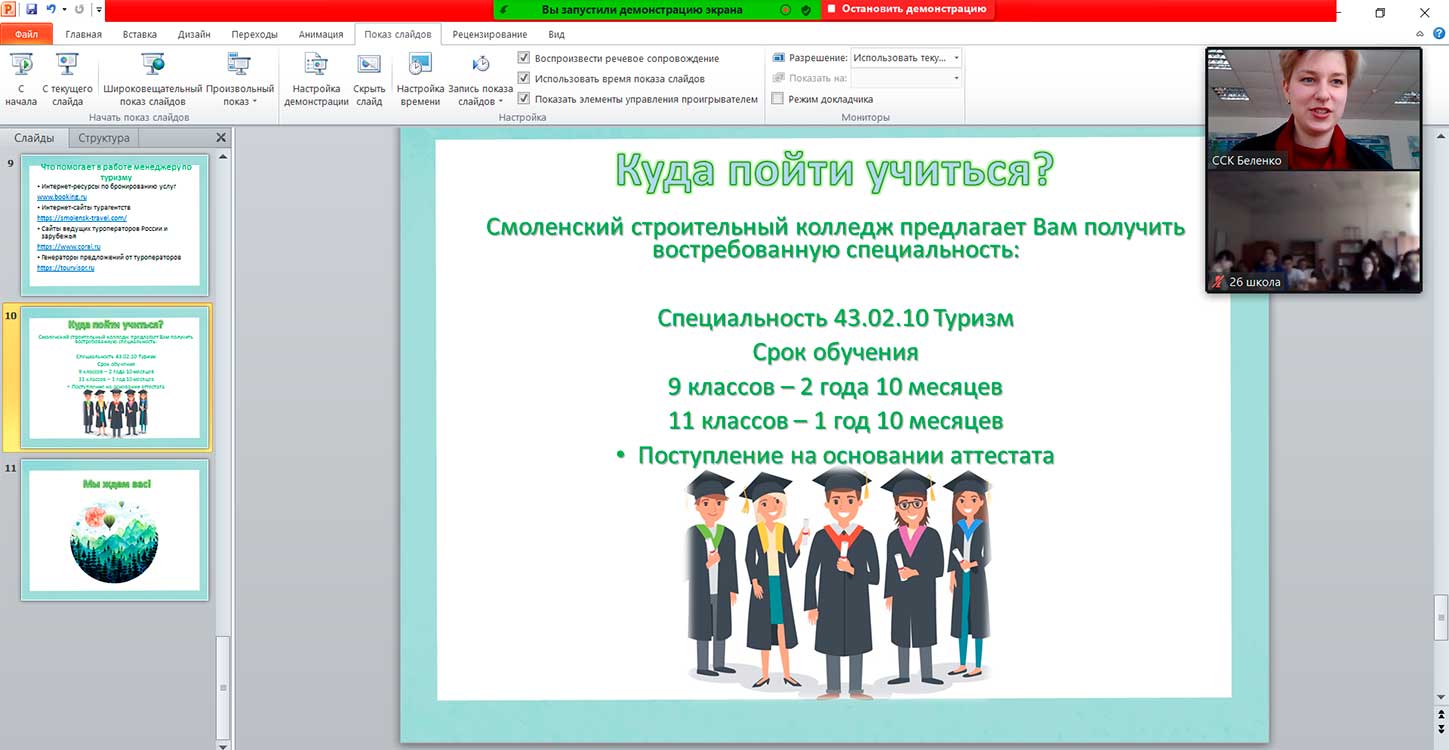Switch to the Animation ribbon tab
The height and width of the screenshot is (750, 1449).
tap(321, 34)
